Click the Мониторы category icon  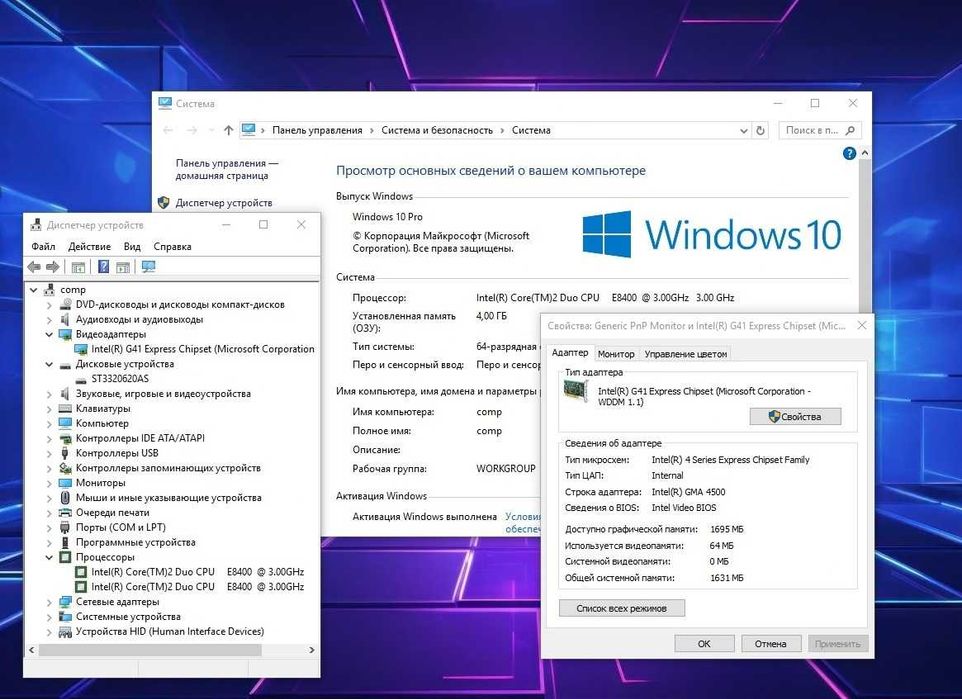(x=65, y=483)
